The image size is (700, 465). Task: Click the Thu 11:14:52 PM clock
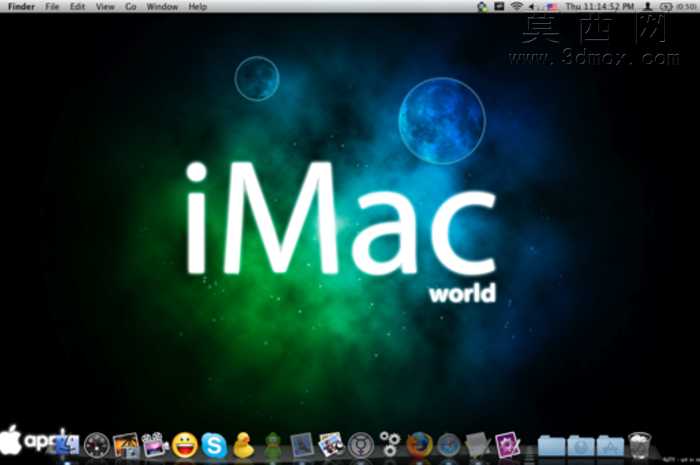pos(600,6)
